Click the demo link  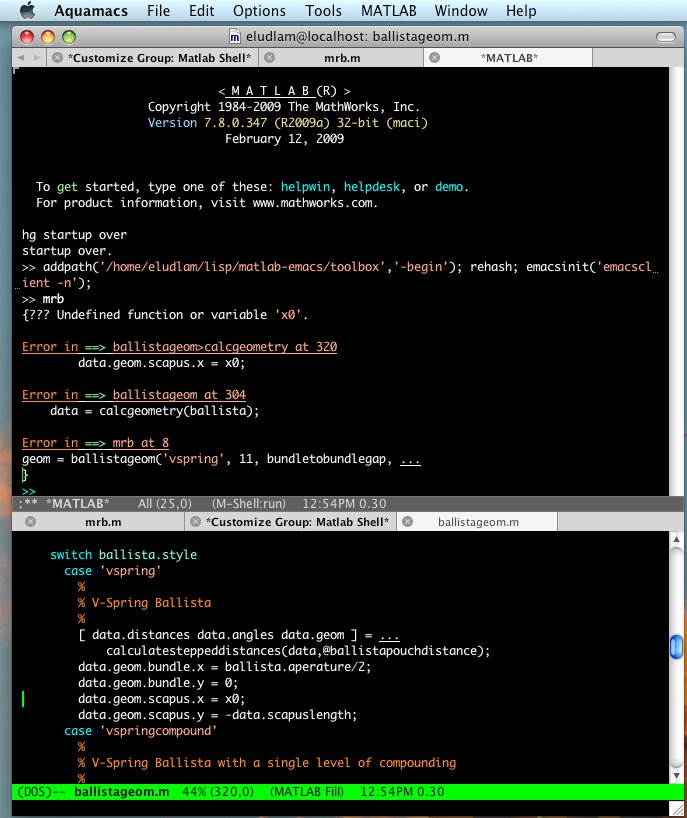(449, 187)
